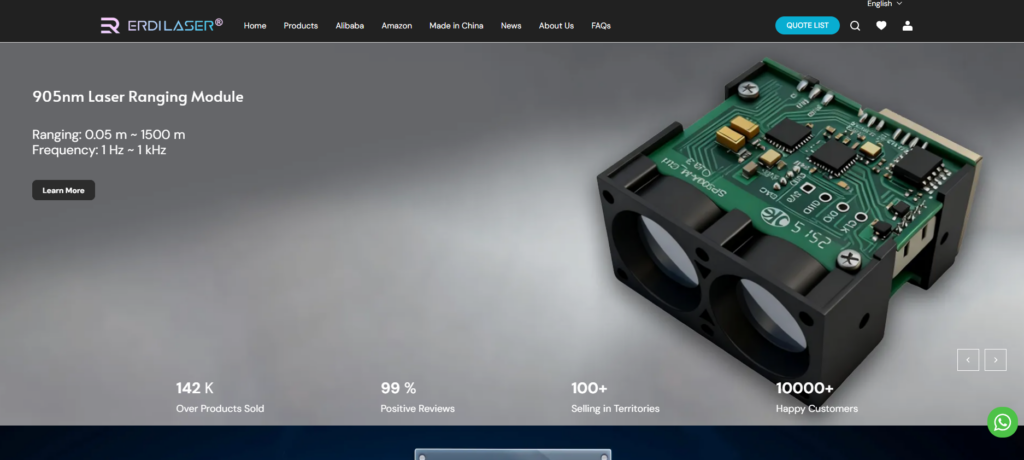The image size is (1024, 460).
Task: Open the user account icon
Action: coord(907,25)
